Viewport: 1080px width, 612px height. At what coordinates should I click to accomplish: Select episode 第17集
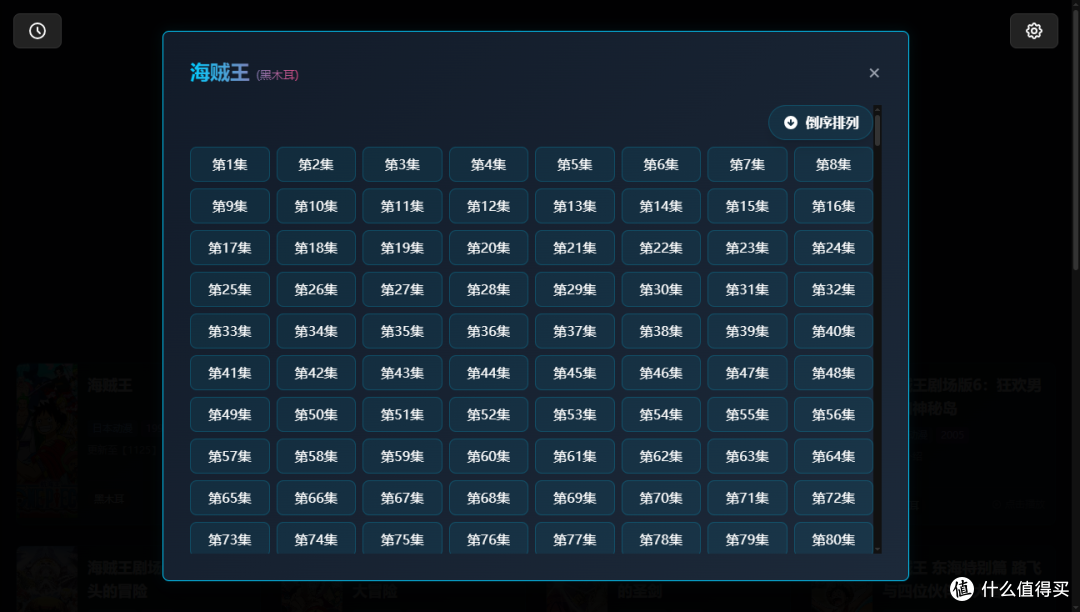(230, 248)
